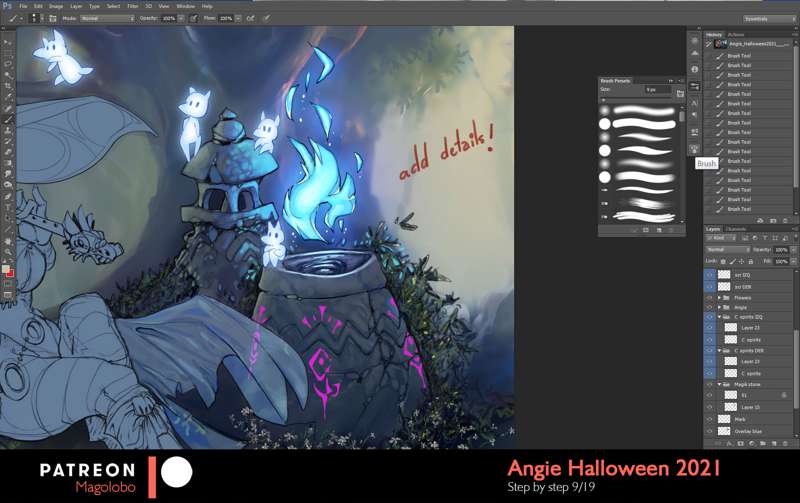800x503 pixels.
Task: Expand the Angie layer group
Action: 719,307
